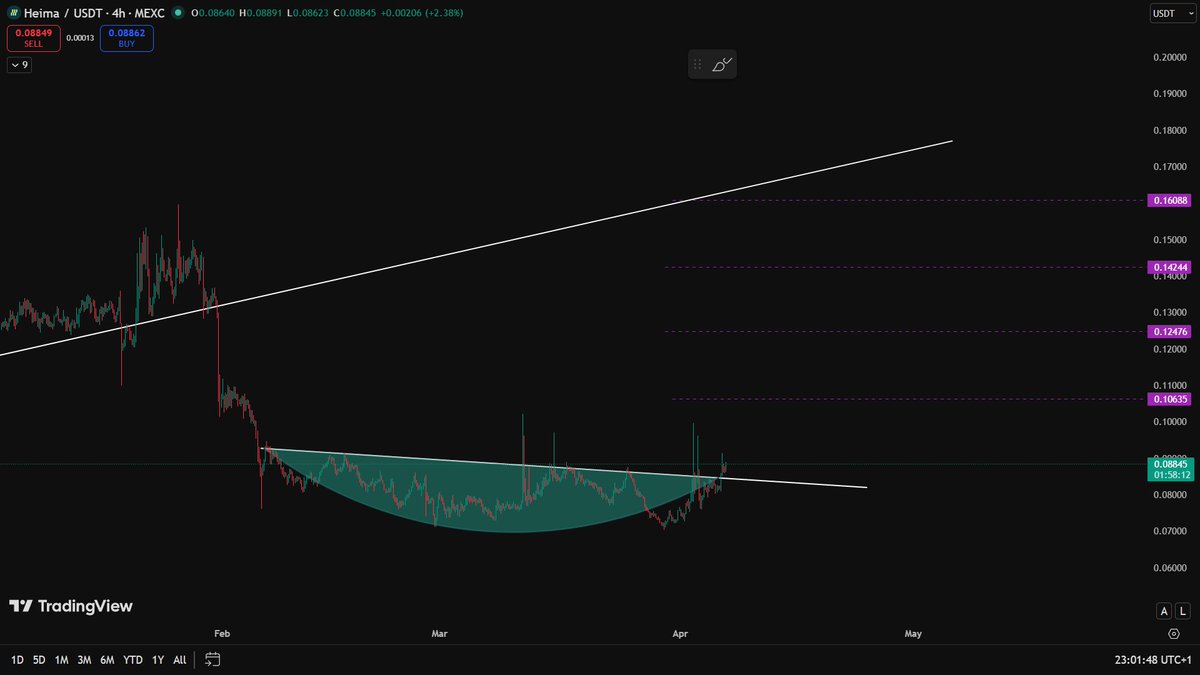The image size is (1200, 675).
Task: Select the brush drawing tool in the floating toolbar
Action: pos(722,65)
